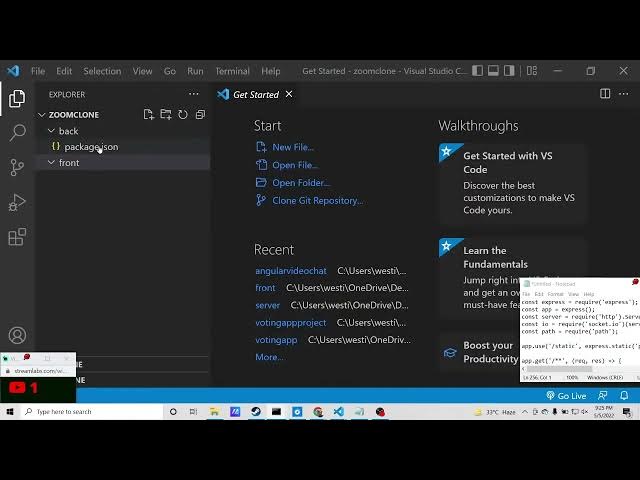Close the Get Started tab

click(289, 94)
